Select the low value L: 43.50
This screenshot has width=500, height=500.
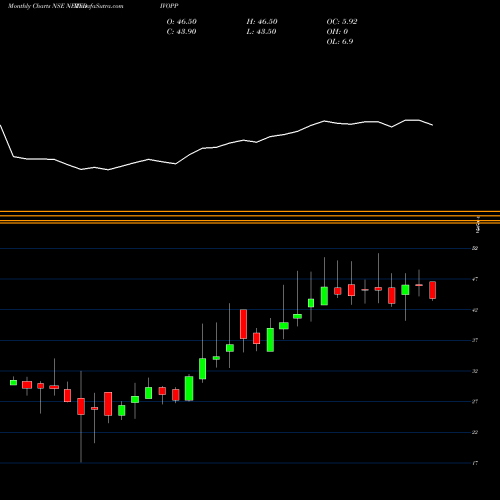tap(261, 32)
